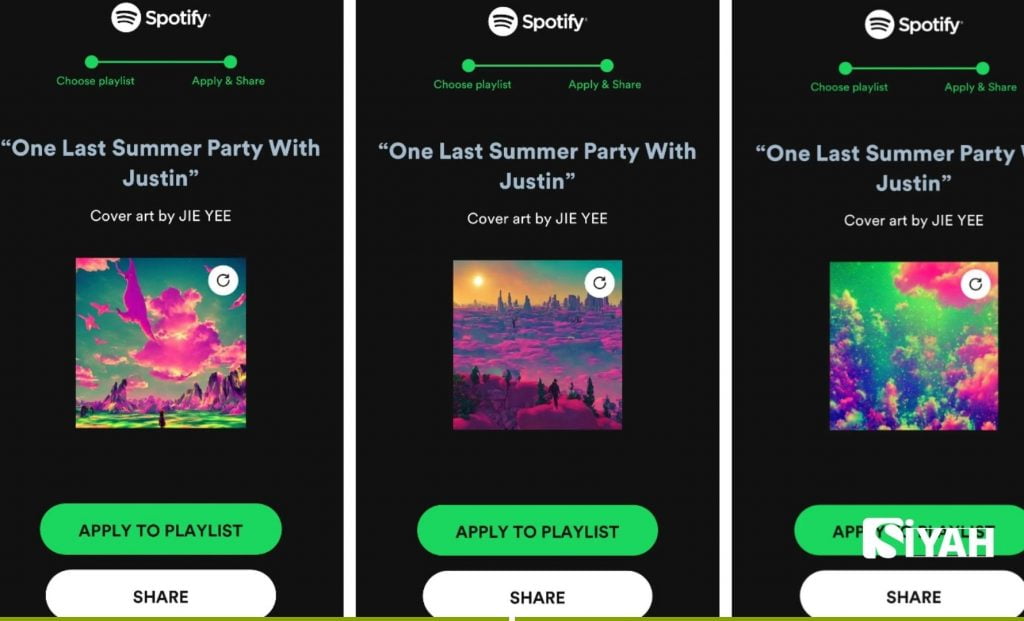Click the Spotify logo in right panel
Image resolution: width=1024 pixels, height=621 pixels.
tap(913, 25)
